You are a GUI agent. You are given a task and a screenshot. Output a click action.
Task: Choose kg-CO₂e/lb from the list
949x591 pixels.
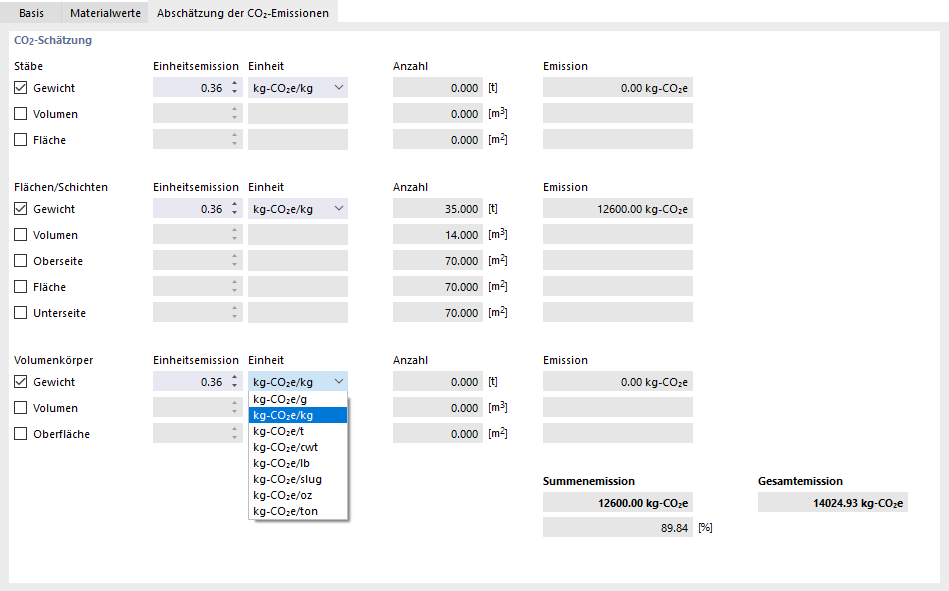click(298, 463)
